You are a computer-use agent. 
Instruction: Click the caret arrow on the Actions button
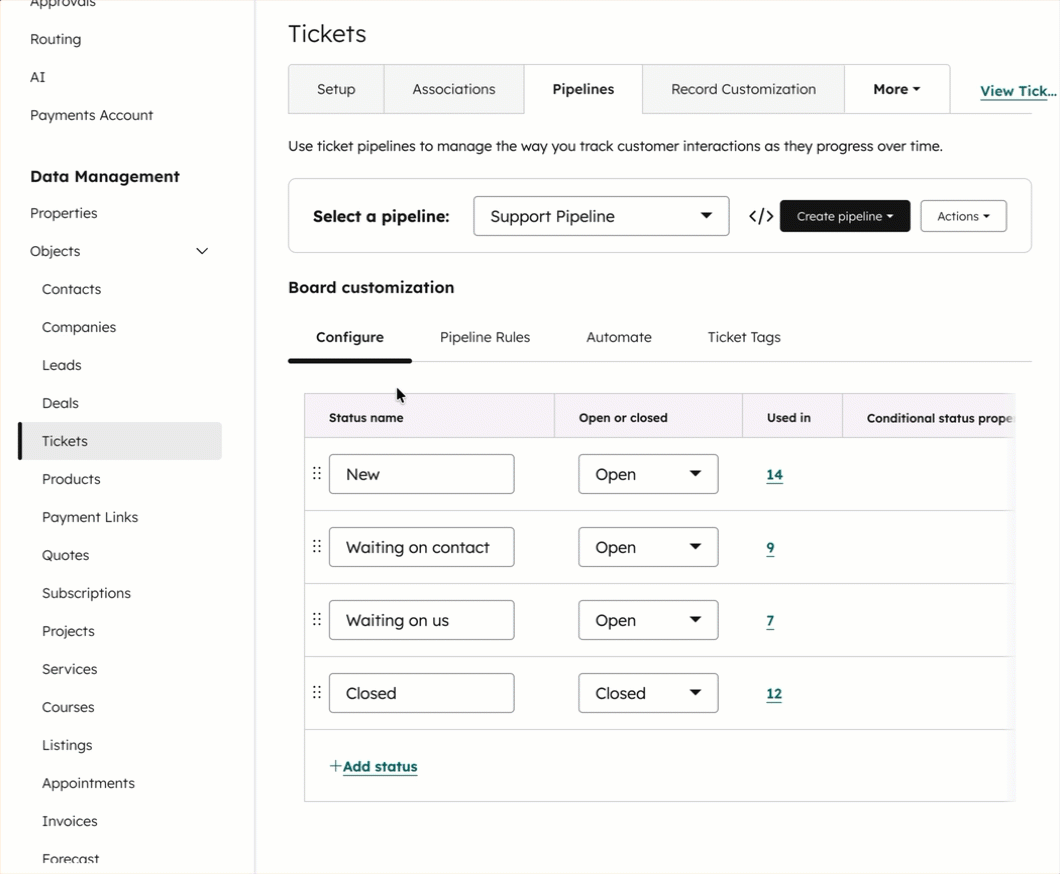pos(986,215)
